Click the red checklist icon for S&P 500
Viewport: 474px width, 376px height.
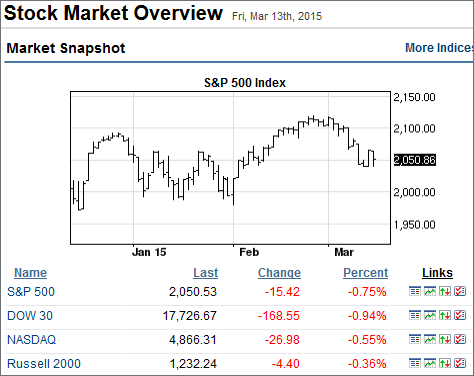pos(460,291)
